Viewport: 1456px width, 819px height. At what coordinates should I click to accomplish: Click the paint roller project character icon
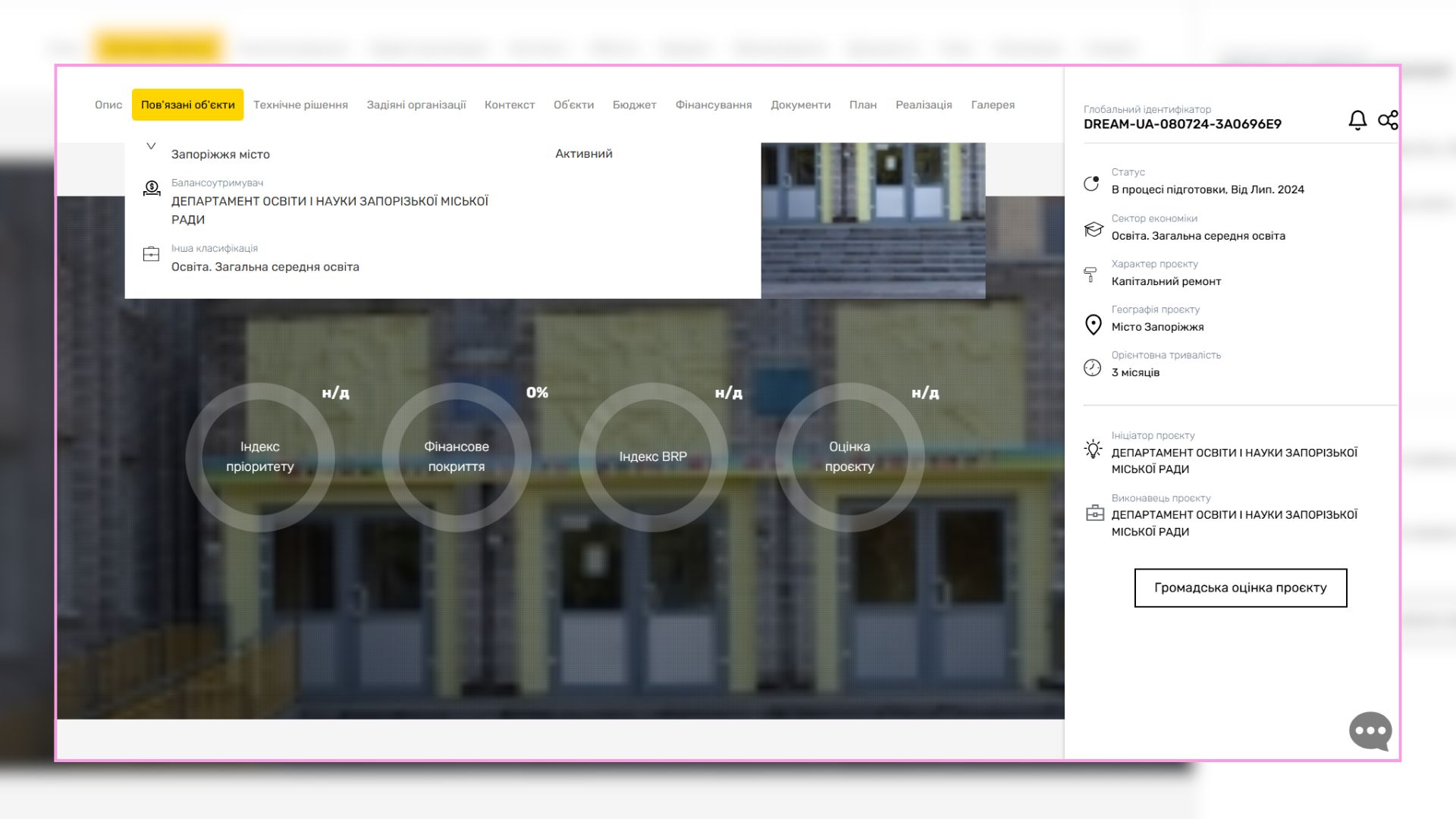click(1090, 274)
